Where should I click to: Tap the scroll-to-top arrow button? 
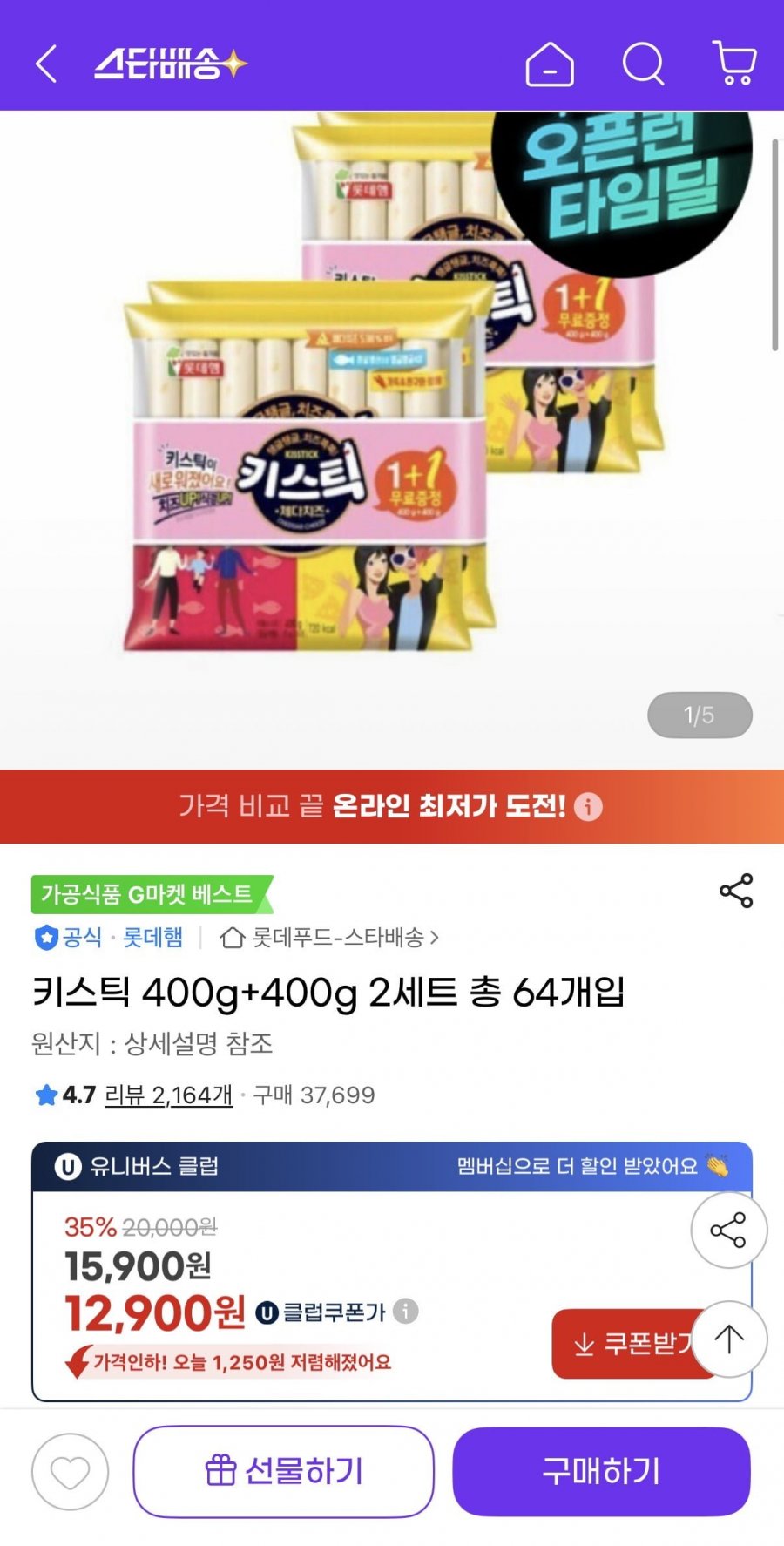[729, 1339]
